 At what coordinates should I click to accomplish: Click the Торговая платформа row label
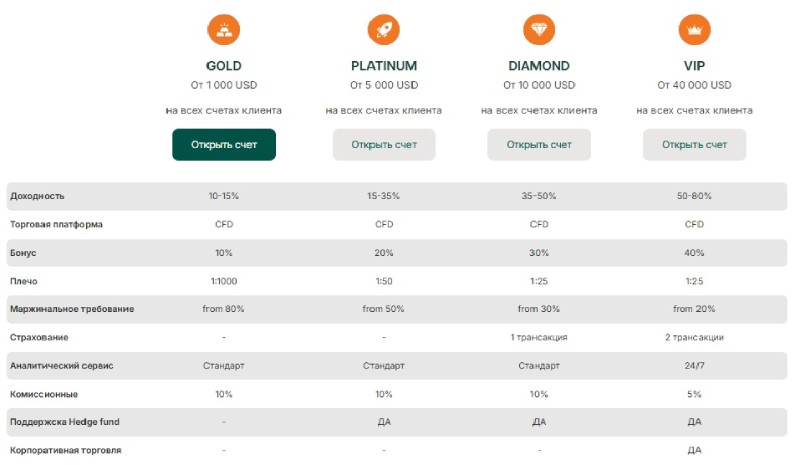pos(56,224)
